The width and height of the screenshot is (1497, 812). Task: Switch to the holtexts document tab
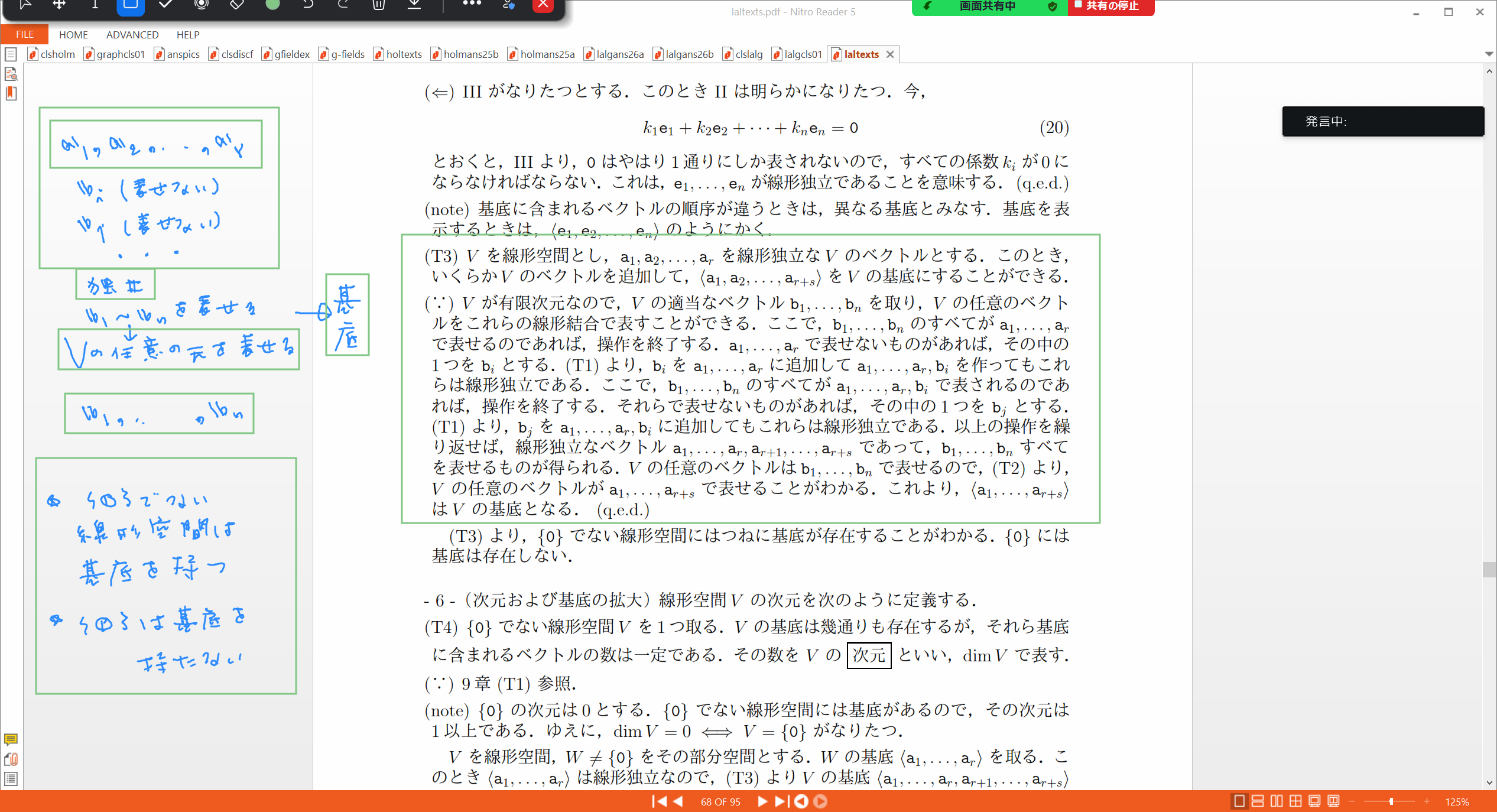point(398,54)
